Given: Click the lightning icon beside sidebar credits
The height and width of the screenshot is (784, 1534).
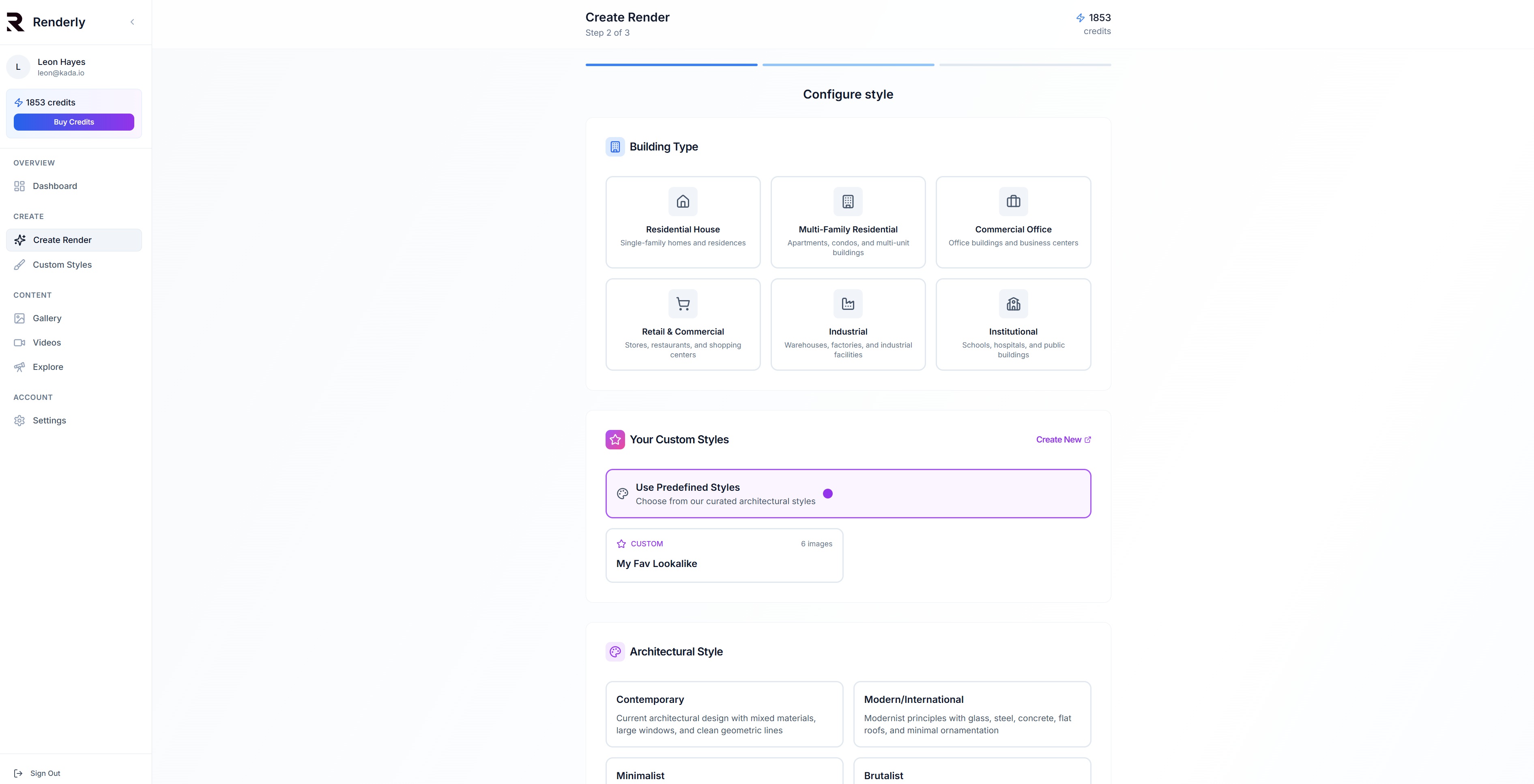Looking at the screenshot, I should 19,102.
